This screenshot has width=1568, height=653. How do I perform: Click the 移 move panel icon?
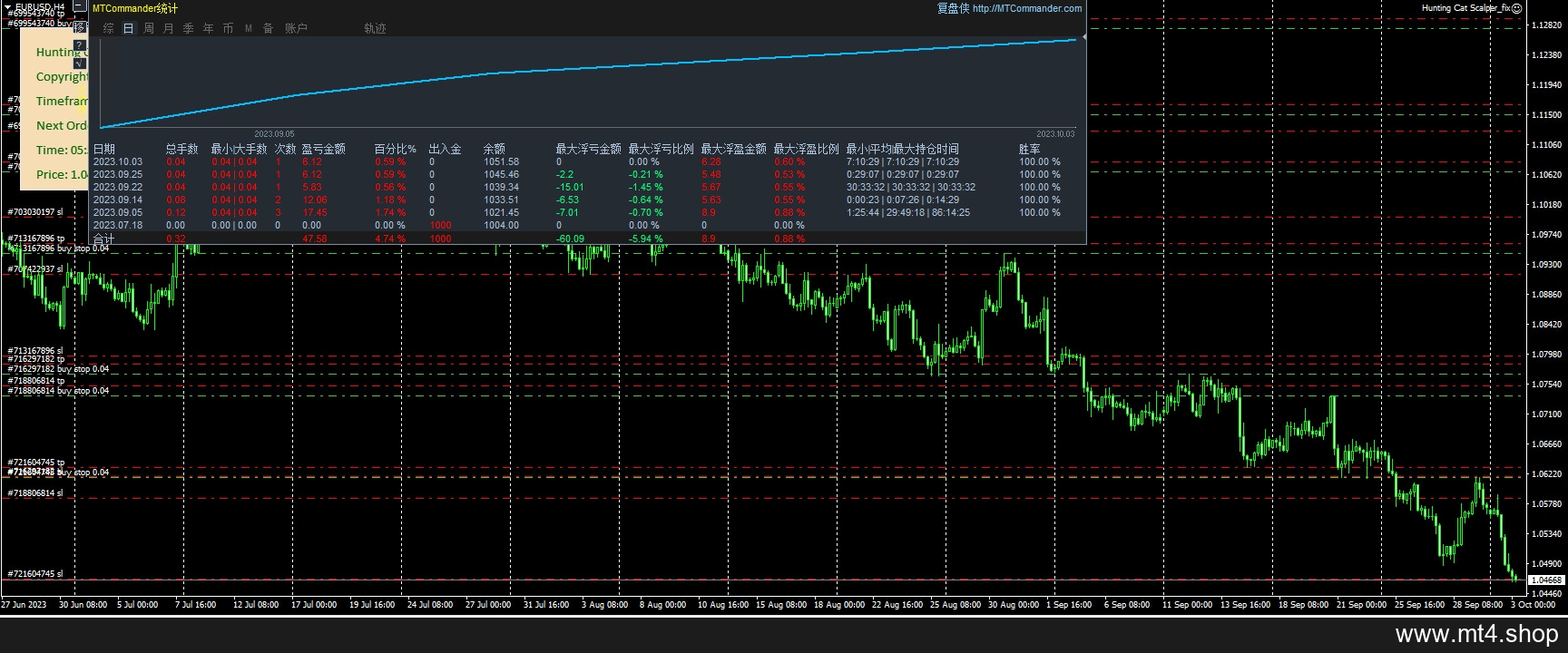79,27
